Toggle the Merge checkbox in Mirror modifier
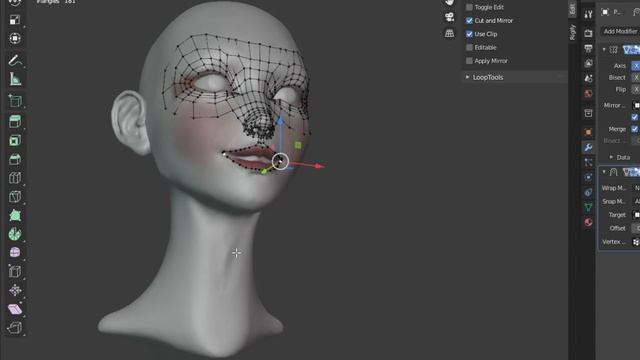The height and width of the screenshot is (360, 640). coord(635,129)
